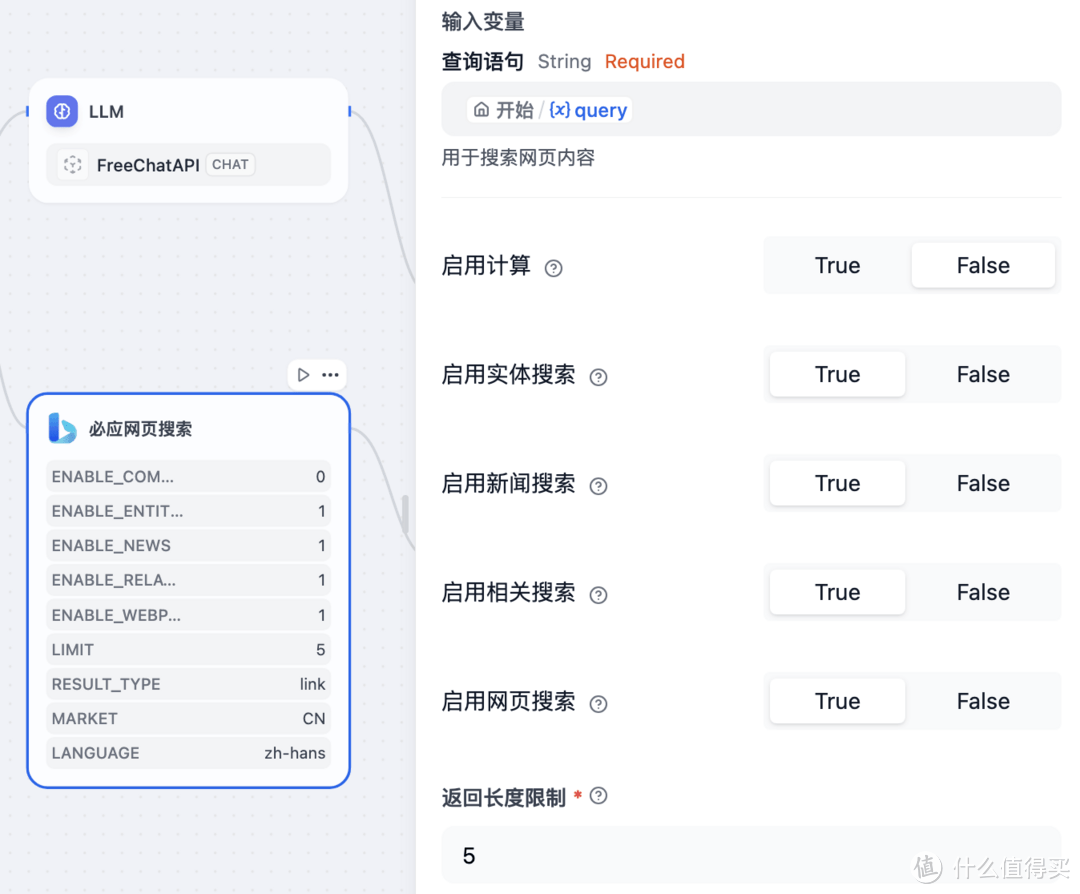The image size is (1080, 894).
Task: Click the help icon beside 返回长度限制
Action: pos(598,796)
